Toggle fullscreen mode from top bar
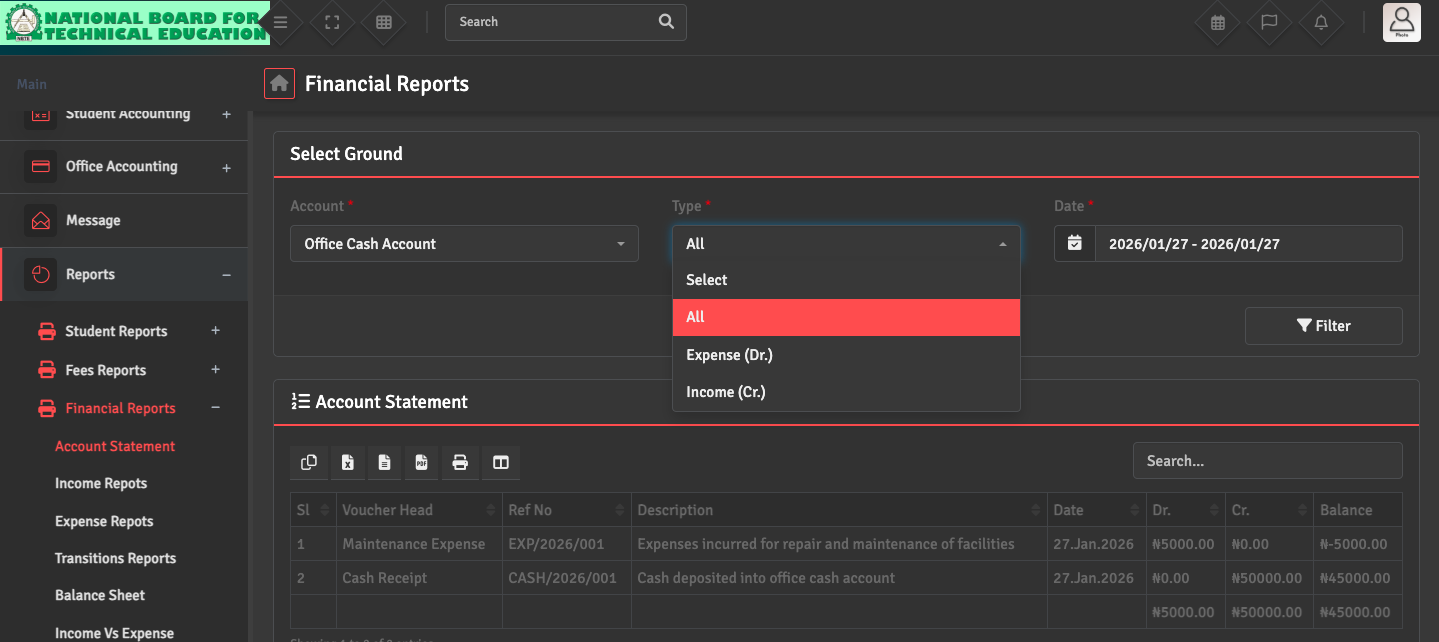Screen dimensions: 1439x642 pos(333,22)
